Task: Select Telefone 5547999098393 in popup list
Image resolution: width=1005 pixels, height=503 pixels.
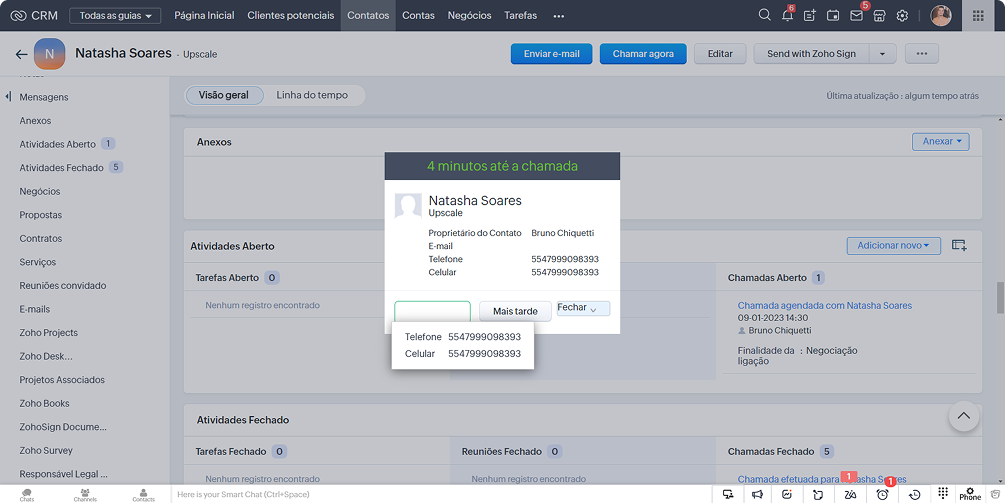Action: click(x=463, y=336)
